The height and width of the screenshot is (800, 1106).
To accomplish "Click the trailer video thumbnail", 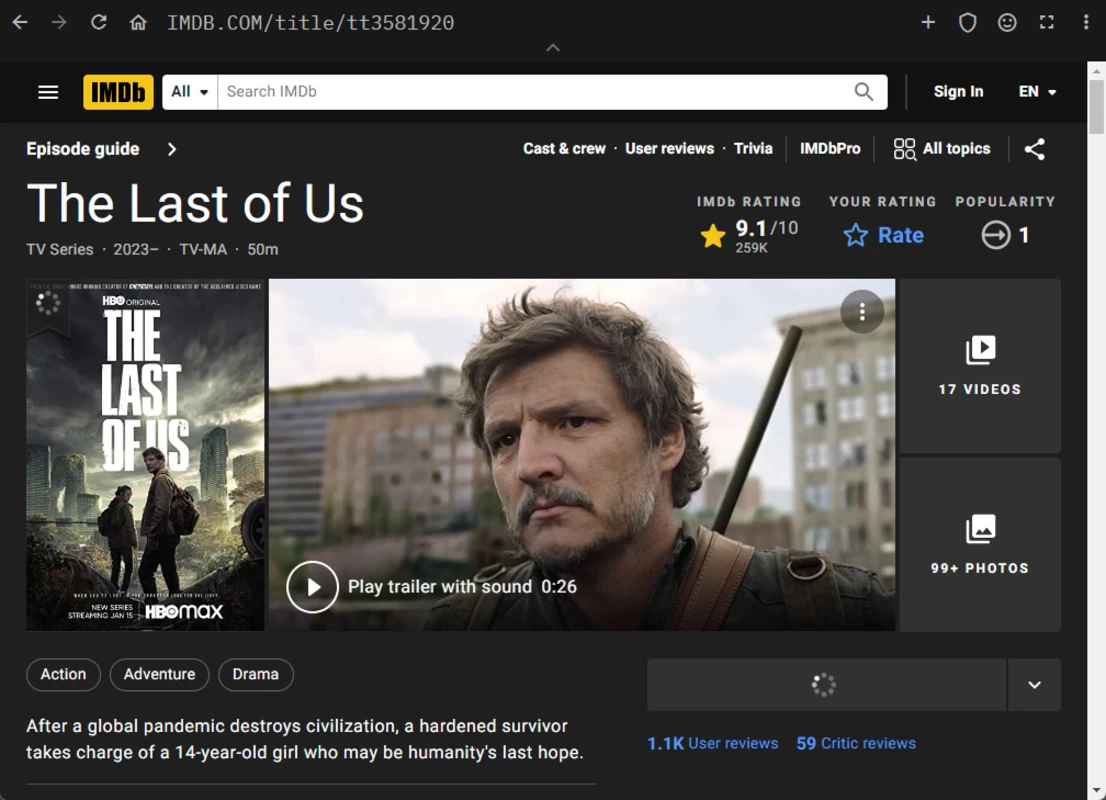I will coord(582,454).
